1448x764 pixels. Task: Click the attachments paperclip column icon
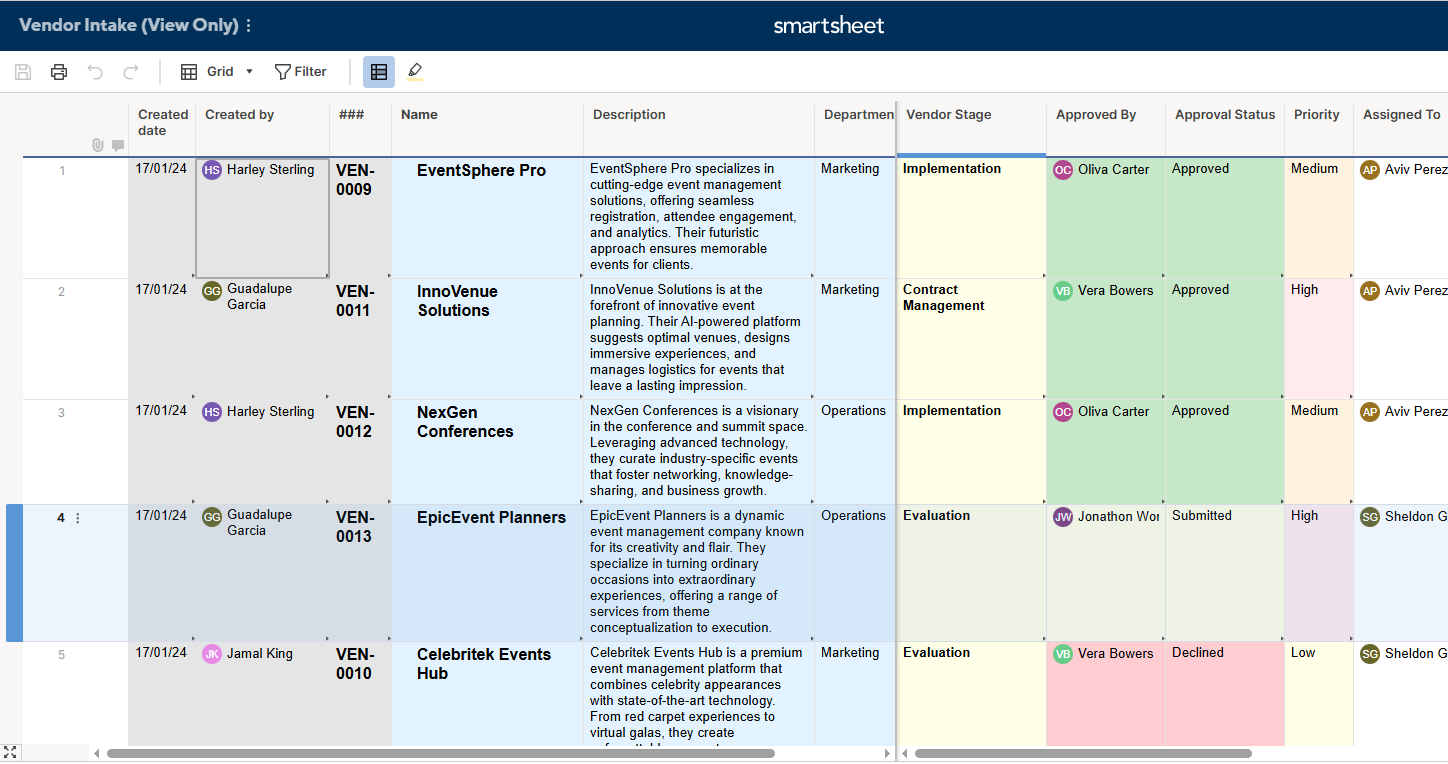[98, 145]
